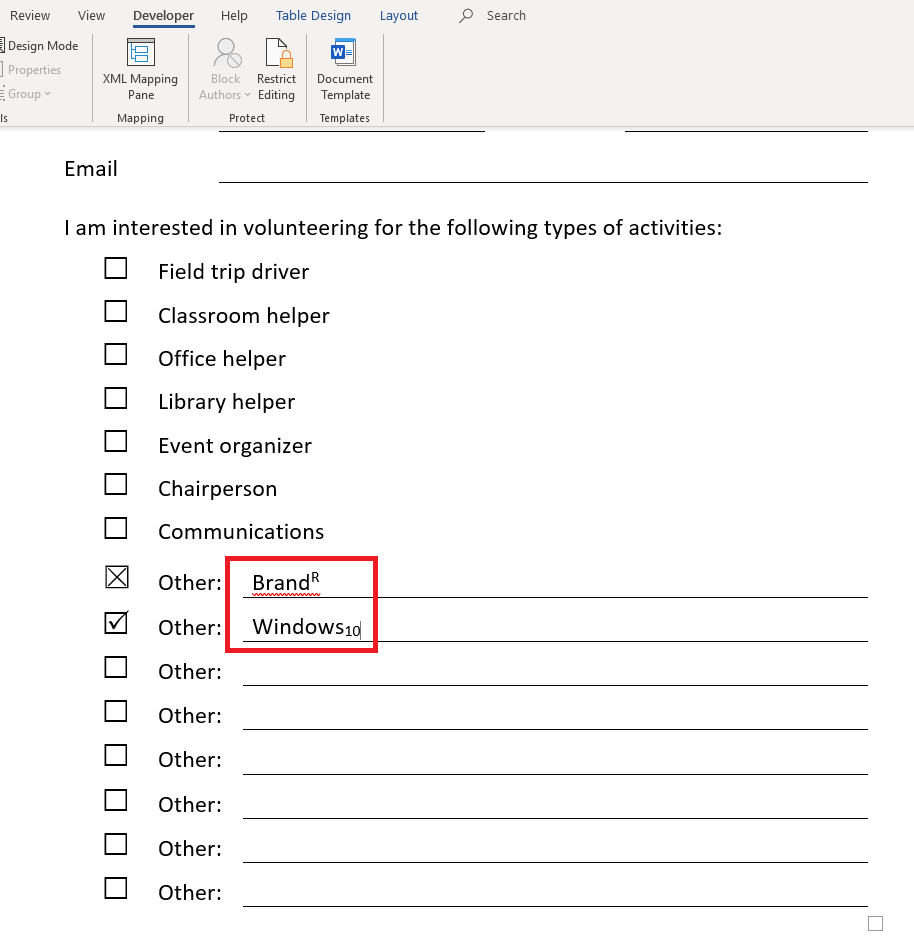Image resolution: width=914 pixels, height=947 pixels.
Task: Check the Classroom helper checkbox
Action: pos(115,312)
